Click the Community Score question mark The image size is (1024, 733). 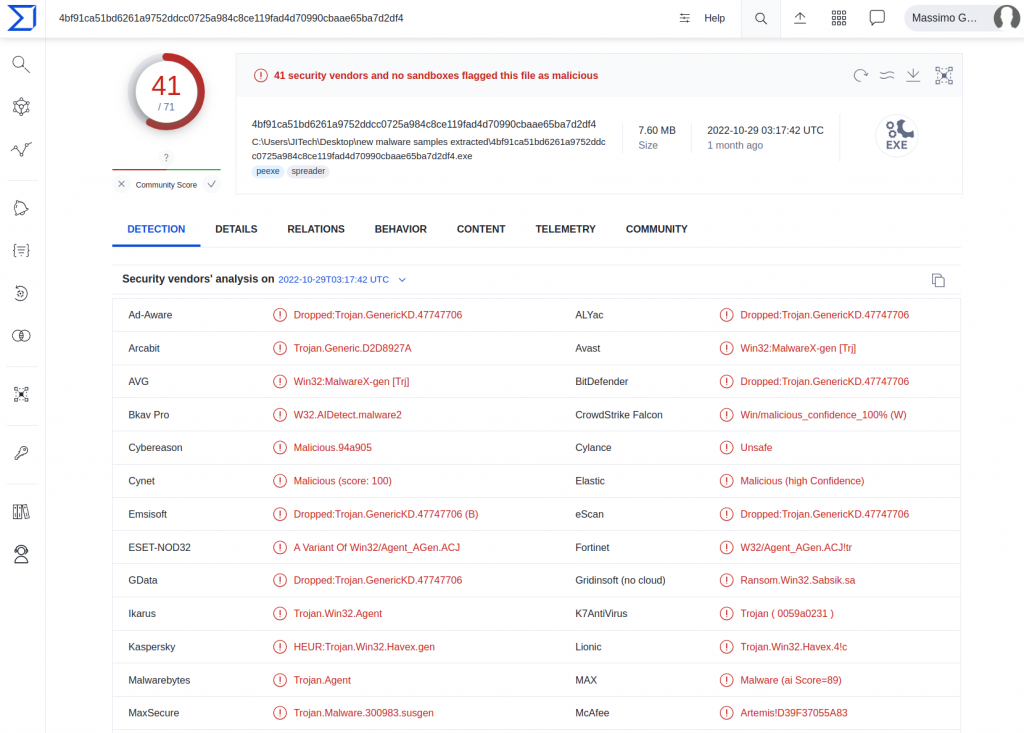(x=167, y=157)
